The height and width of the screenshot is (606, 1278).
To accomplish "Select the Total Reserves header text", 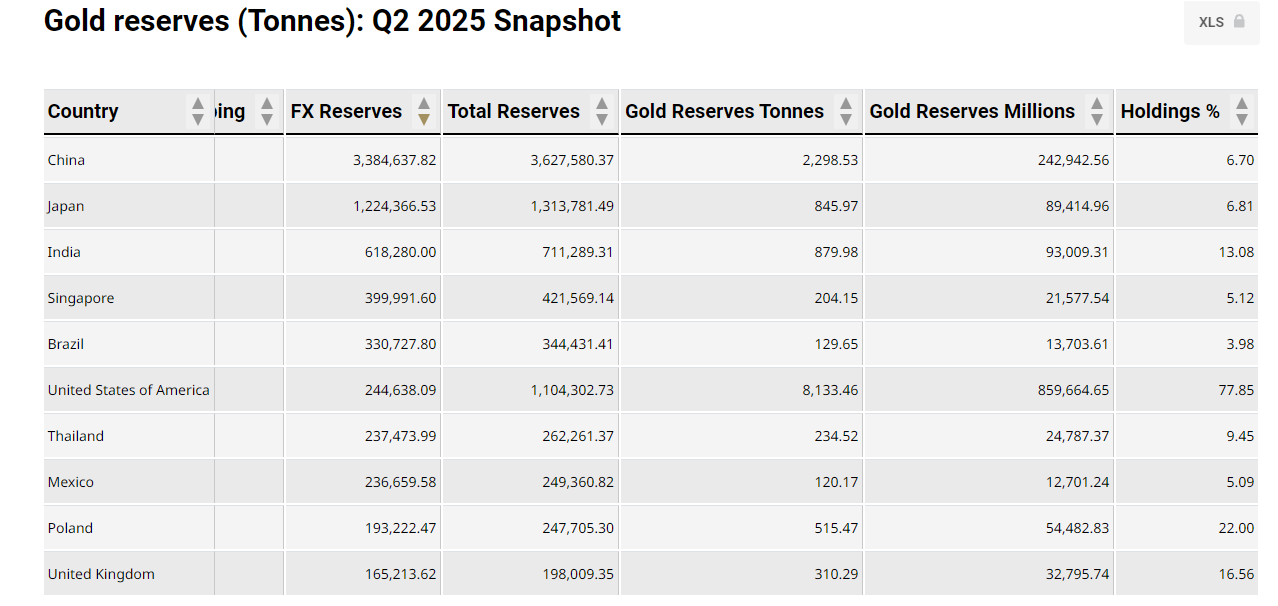I will pyautogui.click(x=513, y=111).
